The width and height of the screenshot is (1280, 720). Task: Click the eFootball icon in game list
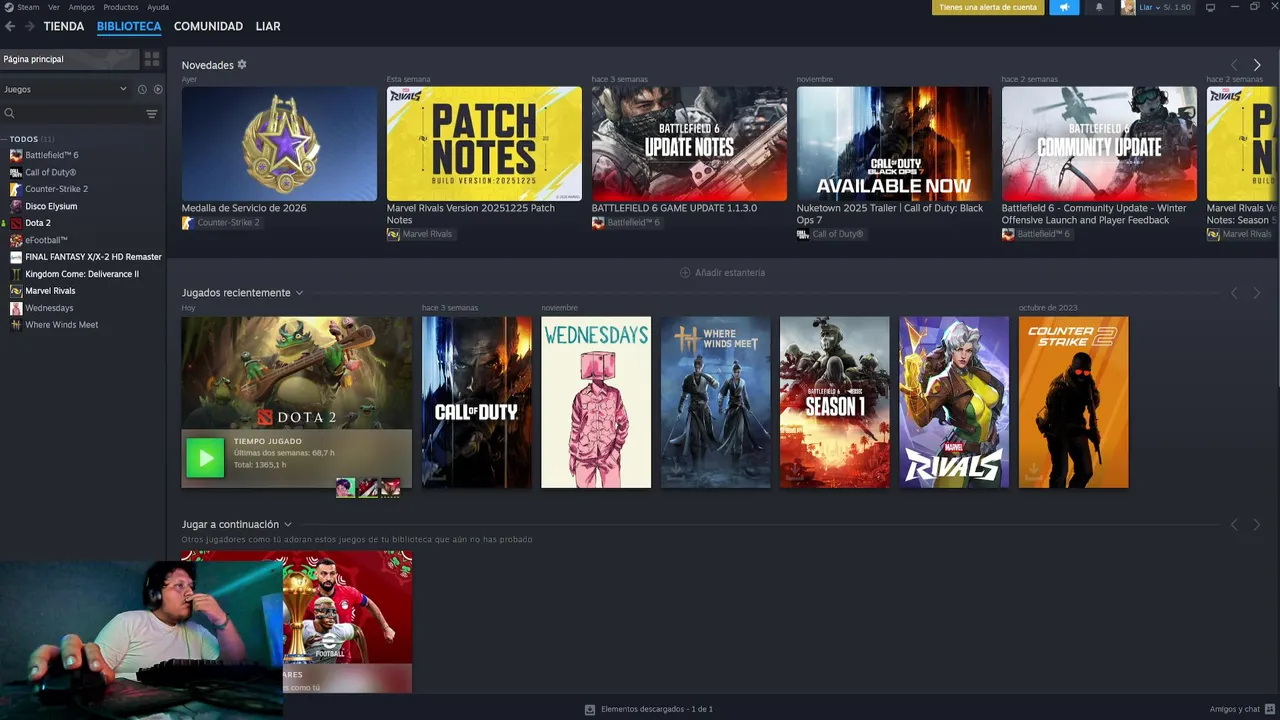tap(16, 240)
